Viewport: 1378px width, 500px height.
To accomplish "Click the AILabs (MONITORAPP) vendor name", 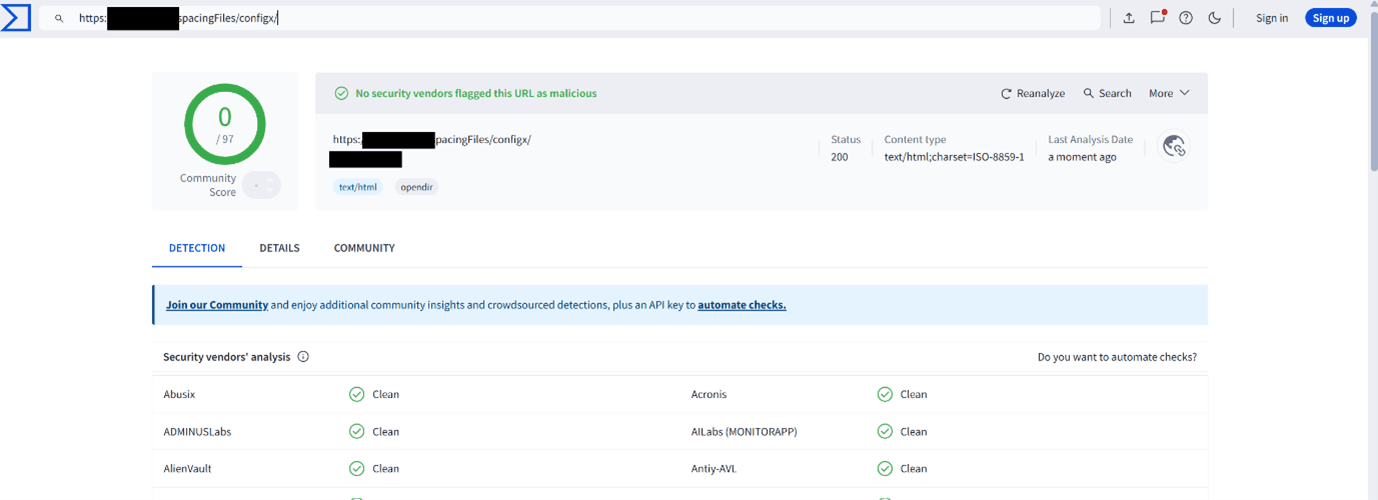I will (x=744, y=432).
